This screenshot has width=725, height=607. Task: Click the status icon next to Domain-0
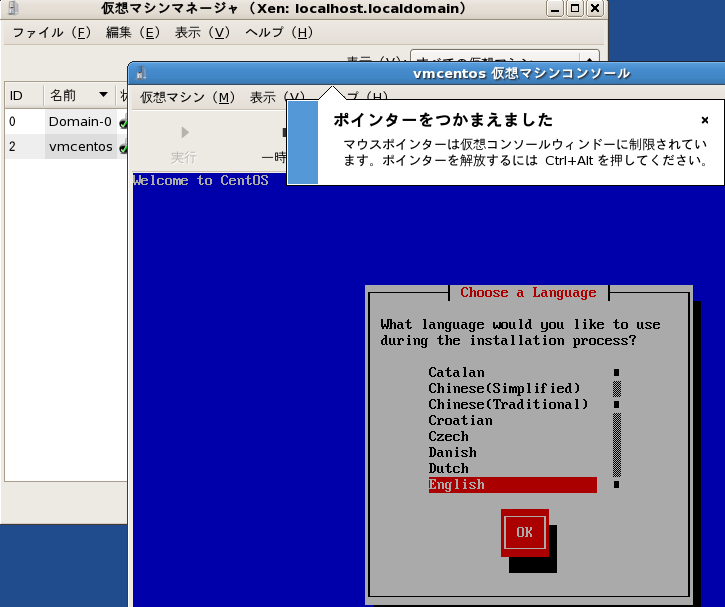(123, 123)
